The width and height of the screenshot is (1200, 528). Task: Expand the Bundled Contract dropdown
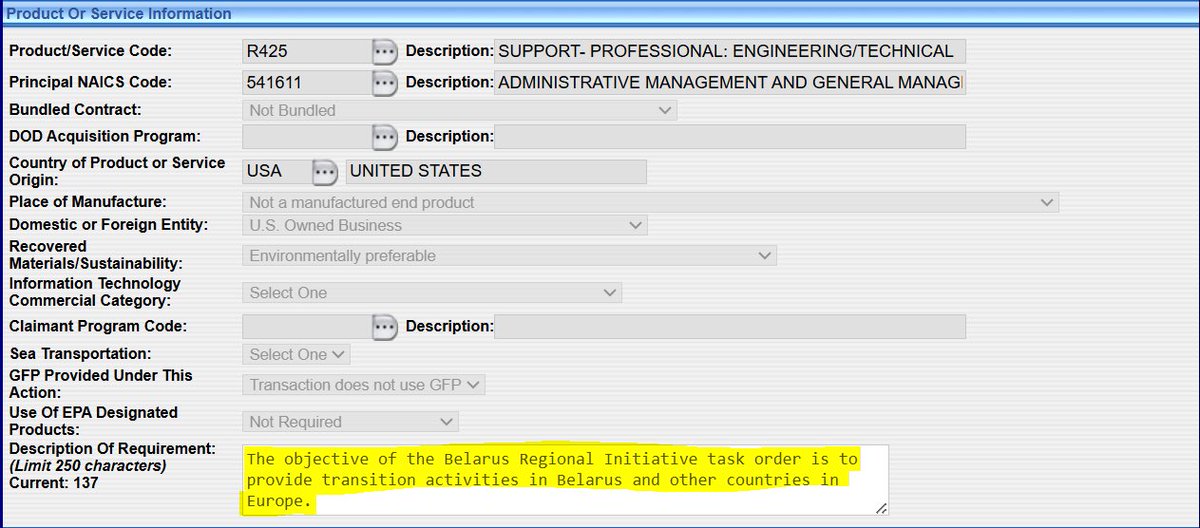[x=459, y=110]
